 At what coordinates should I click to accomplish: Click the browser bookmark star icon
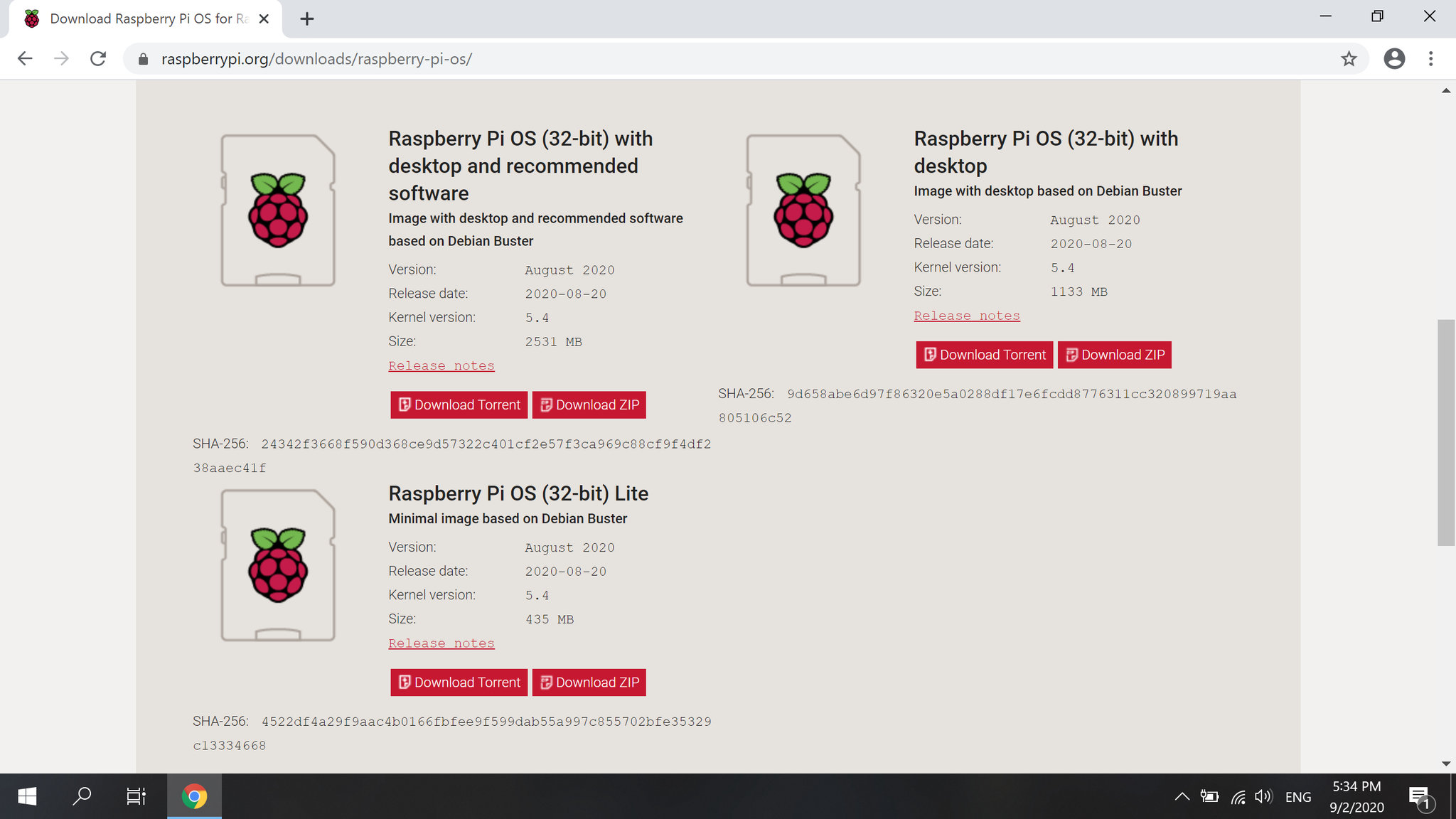click(1349, 58)
